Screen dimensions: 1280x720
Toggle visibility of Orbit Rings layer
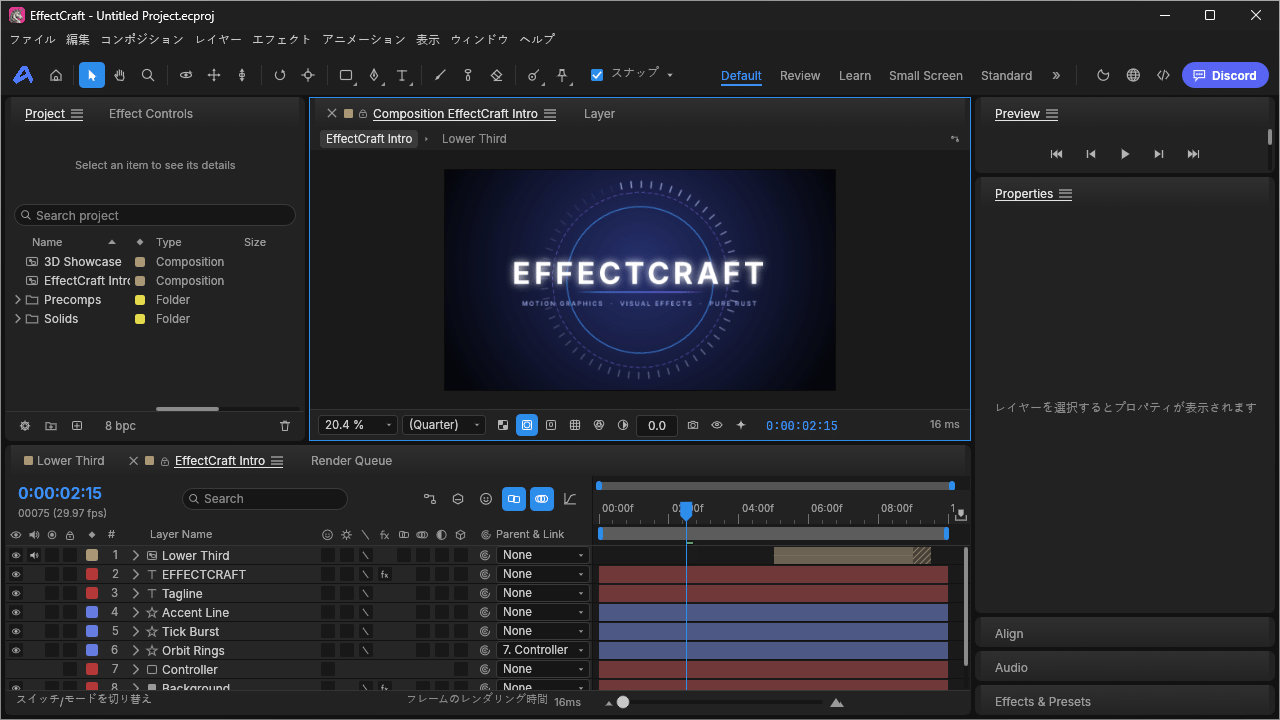(16, 650)
